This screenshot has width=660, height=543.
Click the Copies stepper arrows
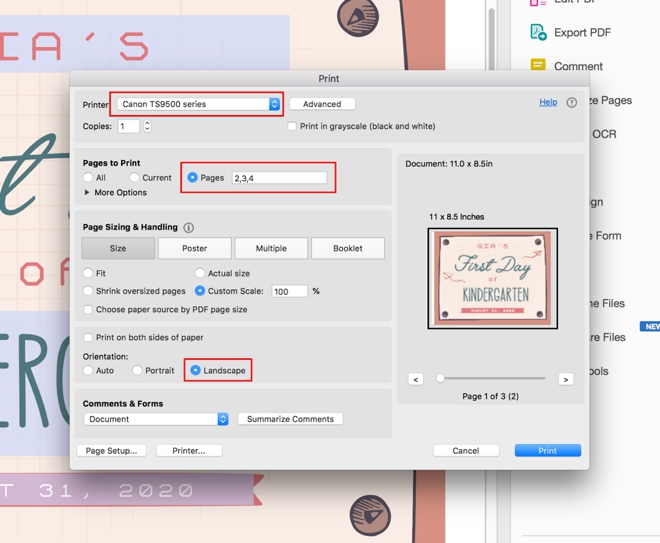coord(147,126)
